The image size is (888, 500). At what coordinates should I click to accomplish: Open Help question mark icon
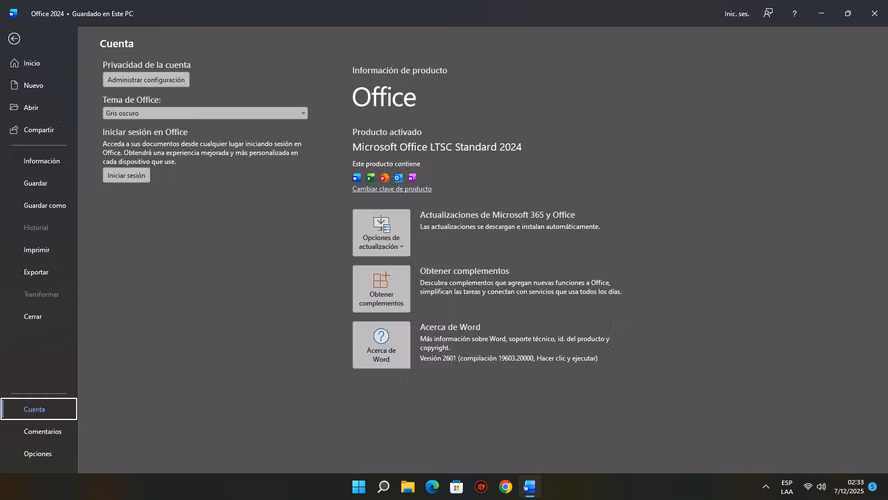pos(795,14)
